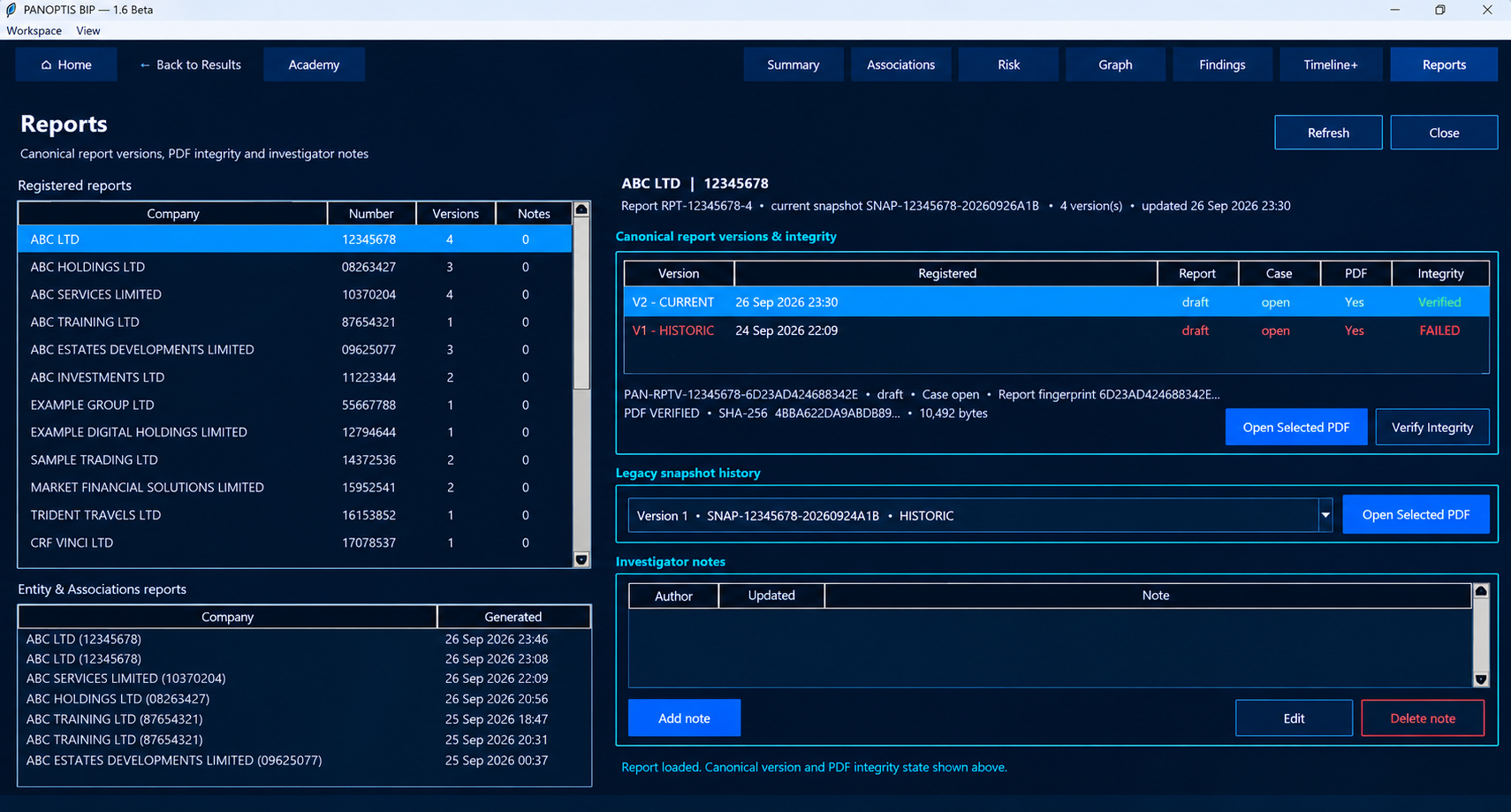Refresh the reports list

pos(1328,133)
